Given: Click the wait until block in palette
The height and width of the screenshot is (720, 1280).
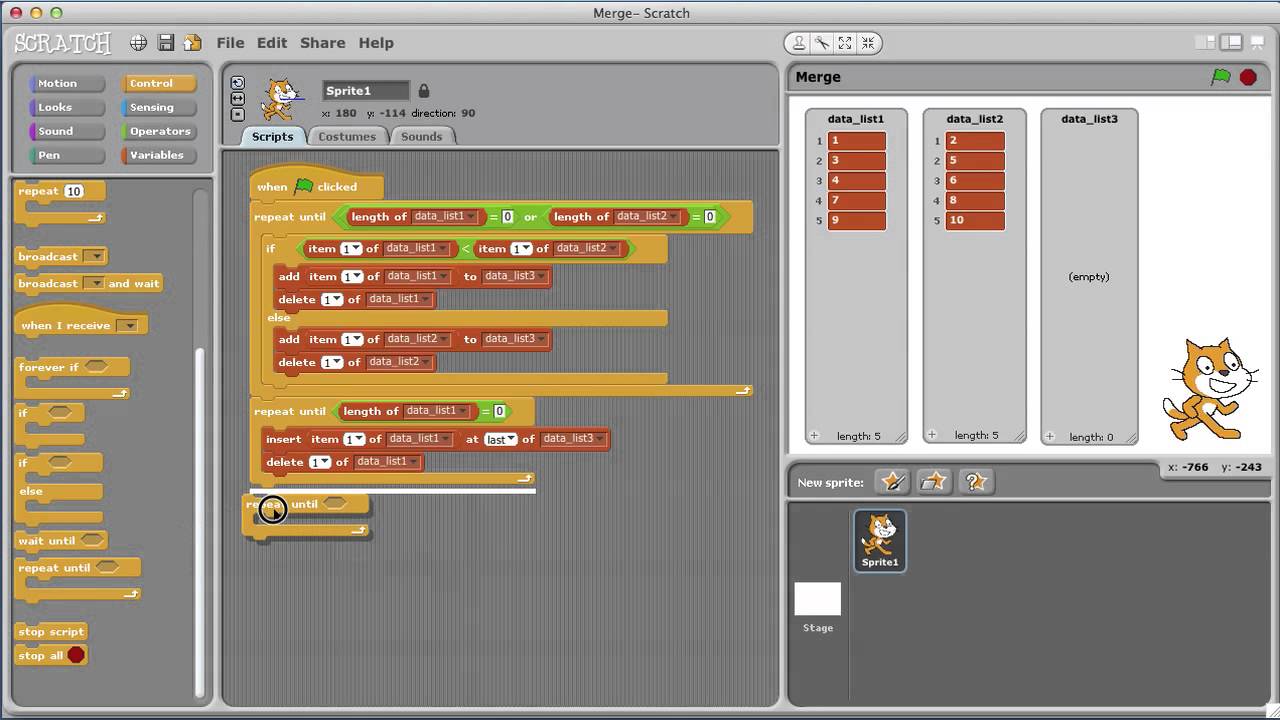Looking at the screenshot, I should [62, 541].
